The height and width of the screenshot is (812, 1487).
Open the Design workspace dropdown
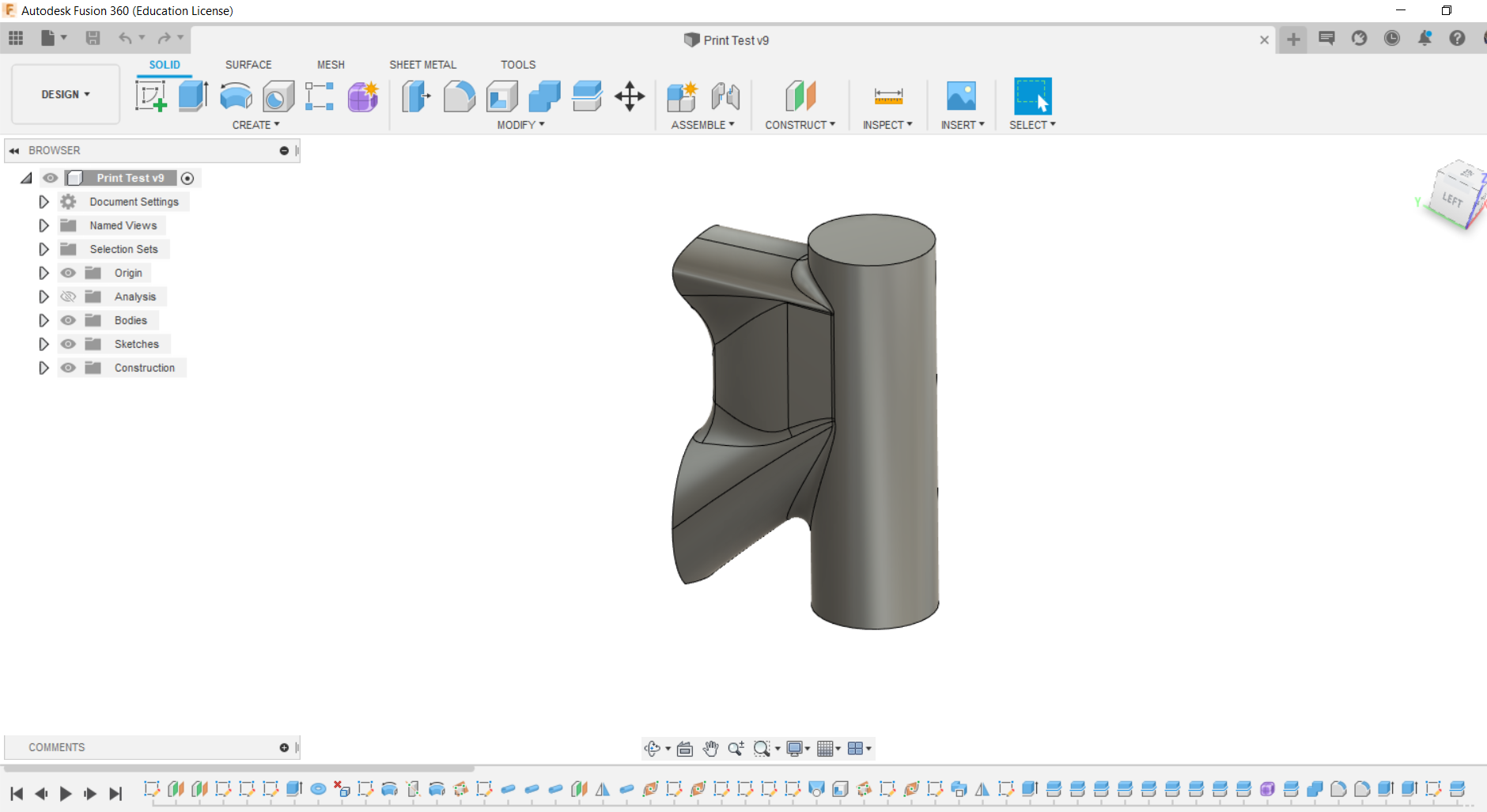(66, 95)
